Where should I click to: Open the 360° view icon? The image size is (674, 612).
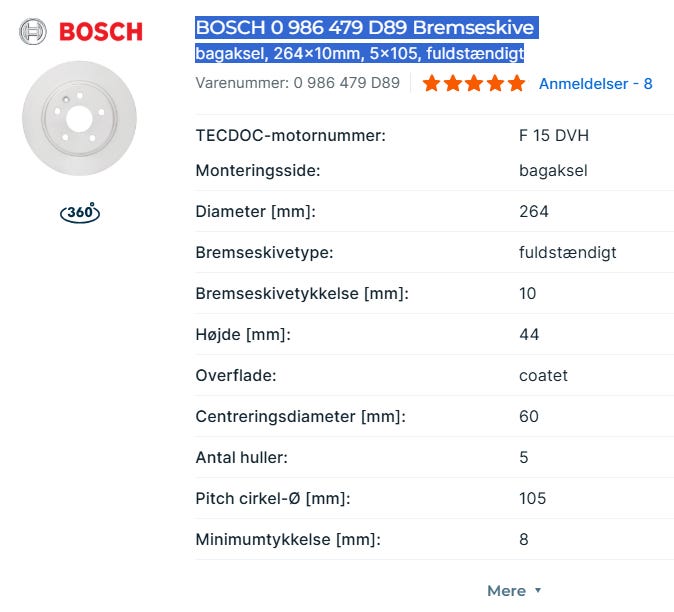(80, 212)
